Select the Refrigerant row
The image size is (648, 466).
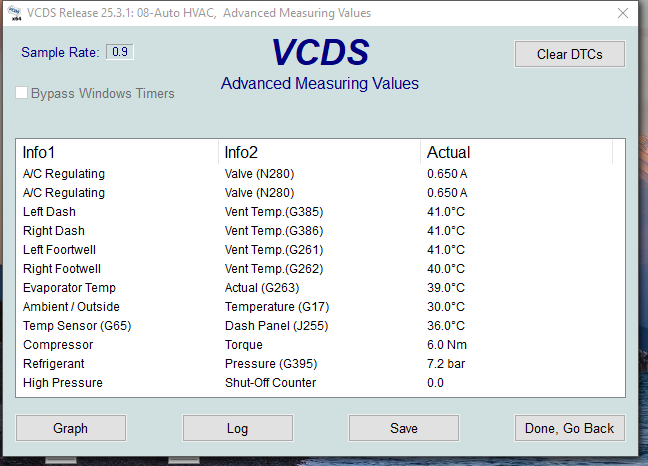pyautogui.click(x=320, y=364)
